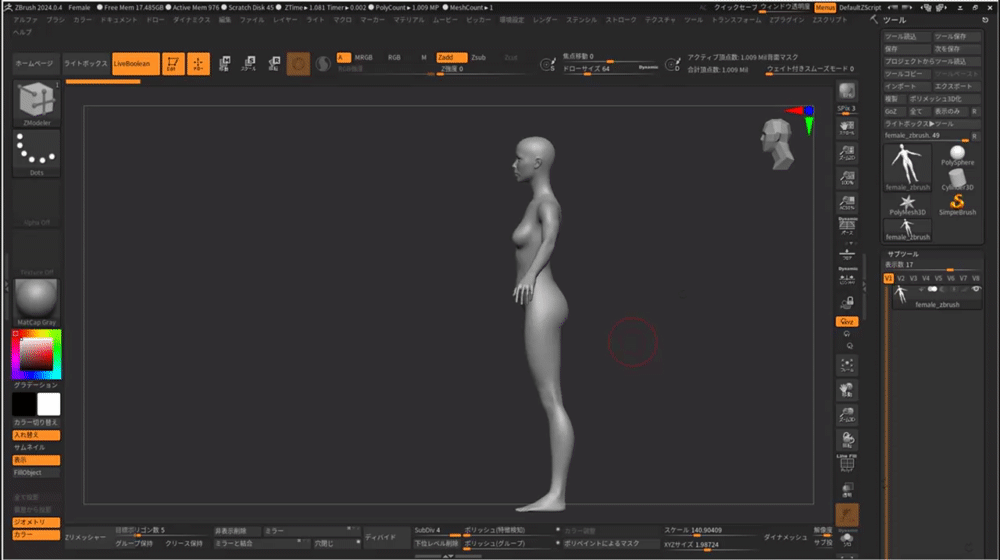Toggle the Menus button in title bar
Screen dimensions: 1000x560
825,8
